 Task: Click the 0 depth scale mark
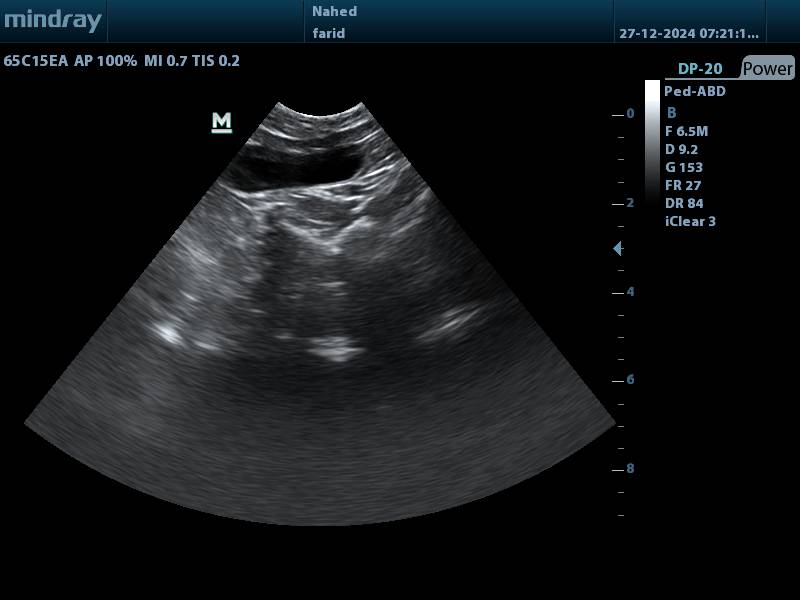630,113
